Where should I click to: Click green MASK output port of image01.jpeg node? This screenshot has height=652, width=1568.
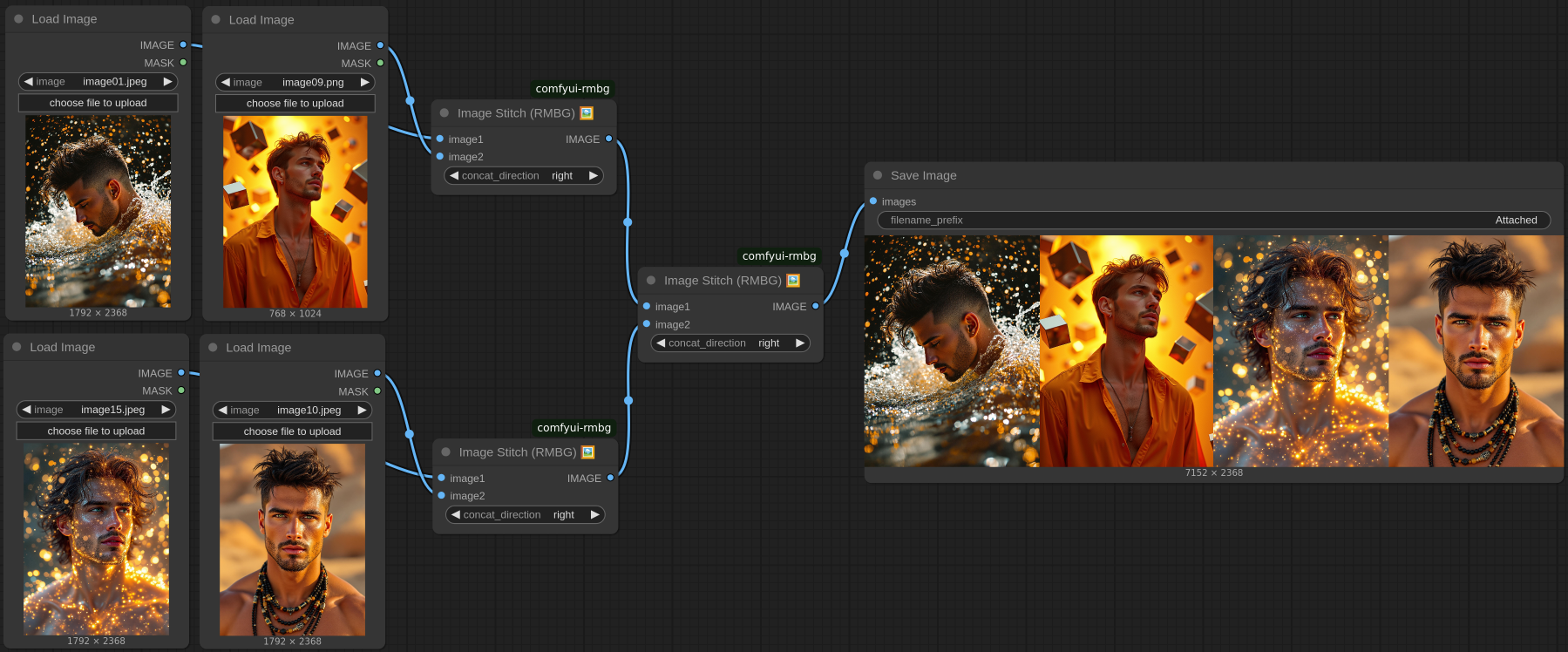(x=183, y=63)
